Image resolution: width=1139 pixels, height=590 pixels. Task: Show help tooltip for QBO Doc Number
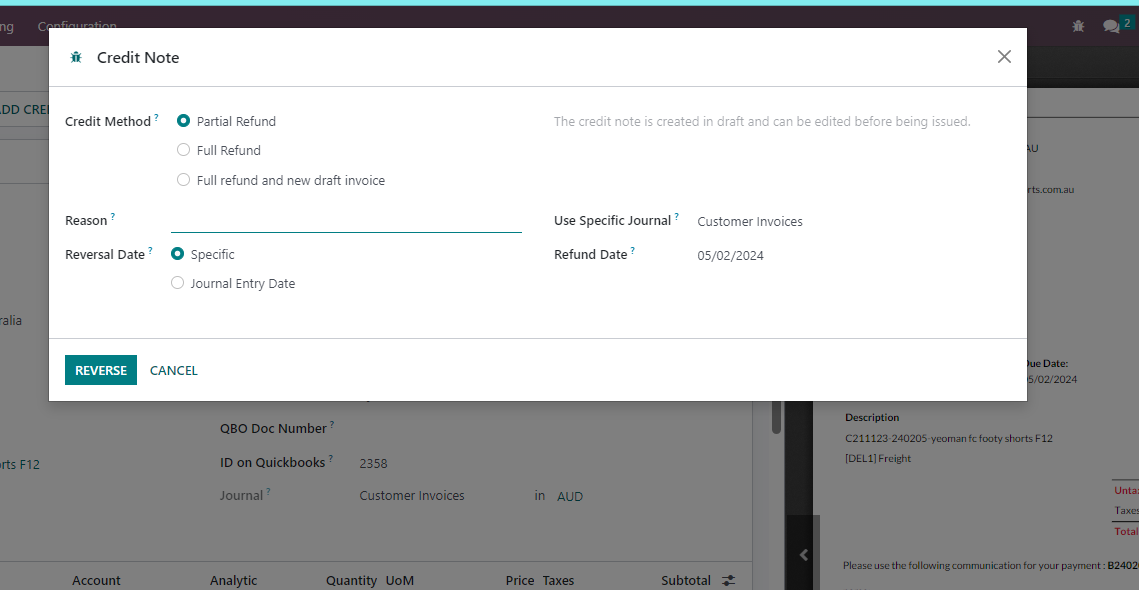point(332,424)
